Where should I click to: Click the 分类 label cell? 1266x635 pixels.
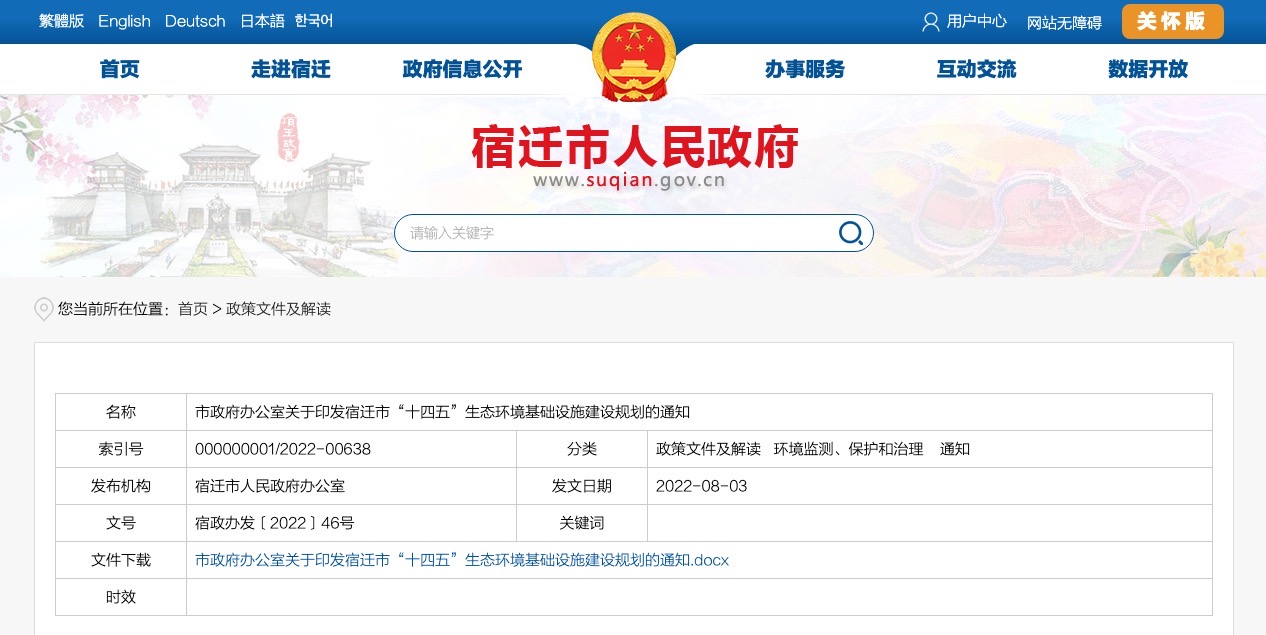[x=582, y=449]
